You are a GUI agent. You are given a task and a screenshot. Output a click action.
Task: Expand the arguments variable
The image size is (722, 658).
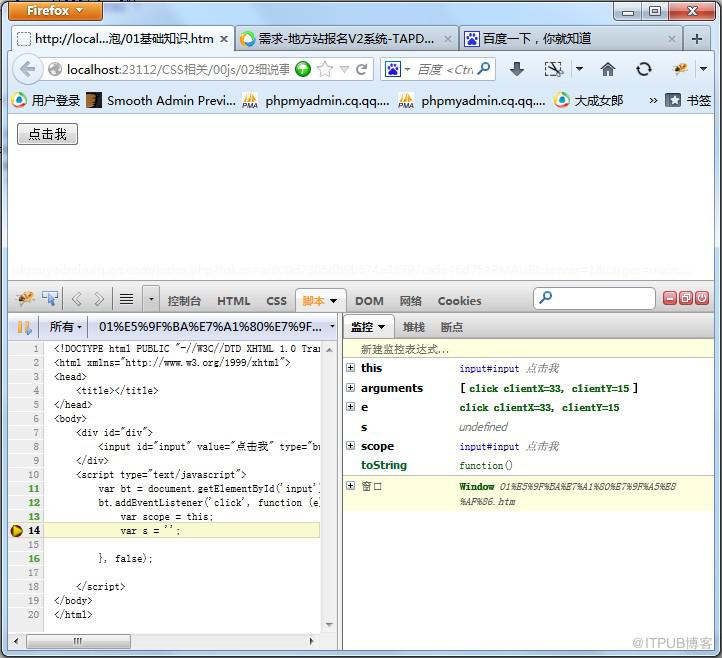point(351,387)
